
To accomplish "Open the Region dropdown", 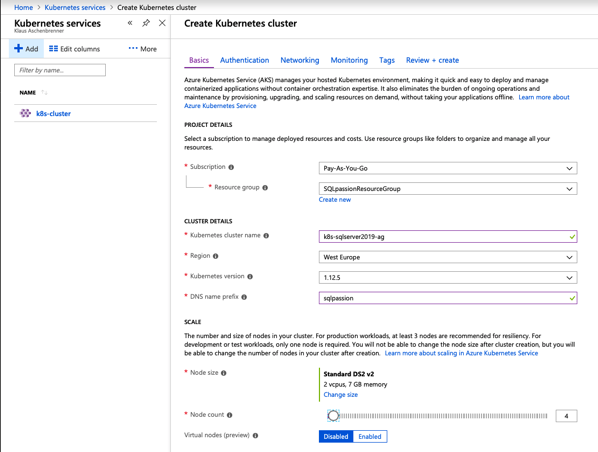I will 448,257.
